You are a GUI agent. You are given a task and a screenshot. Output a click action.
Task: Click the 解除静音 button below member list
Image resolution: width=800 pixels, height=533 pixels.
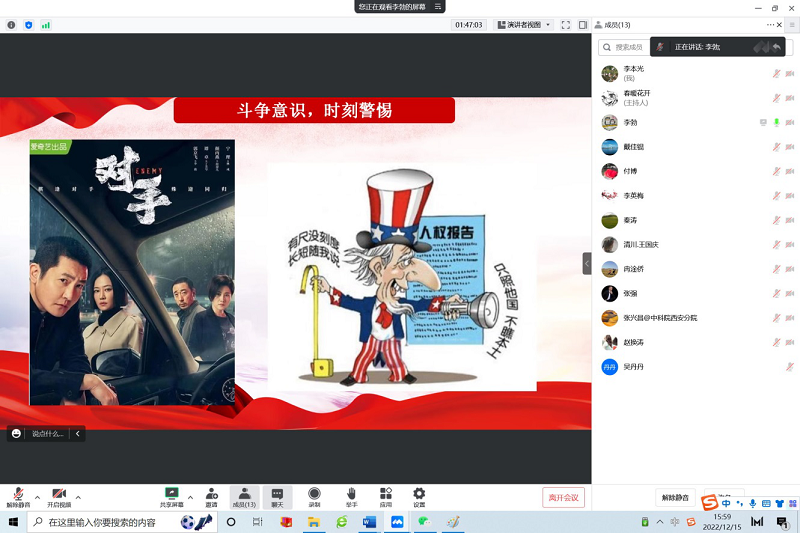[675, 497]
